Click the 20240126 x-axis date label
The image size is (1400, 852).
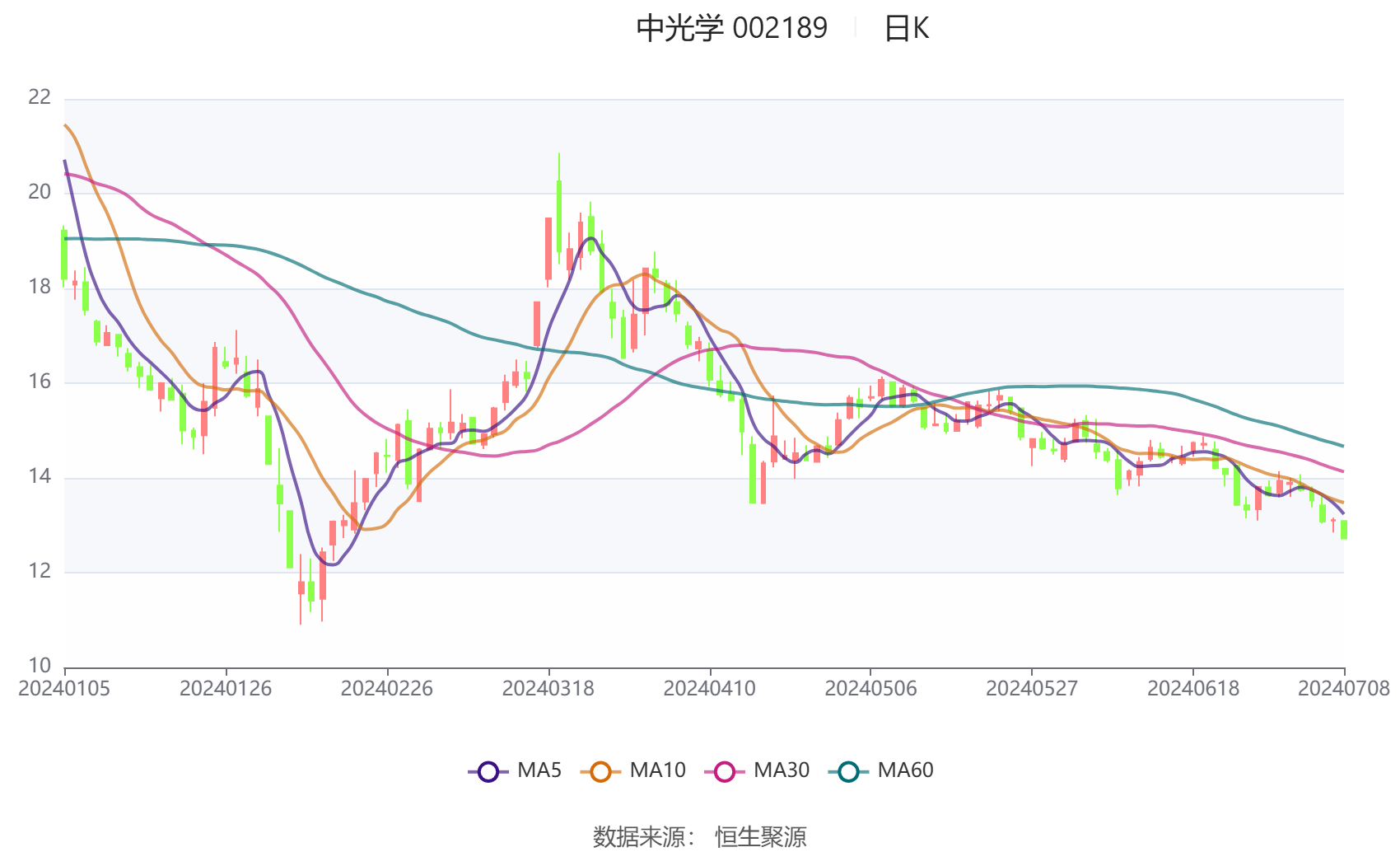point(226,689)
